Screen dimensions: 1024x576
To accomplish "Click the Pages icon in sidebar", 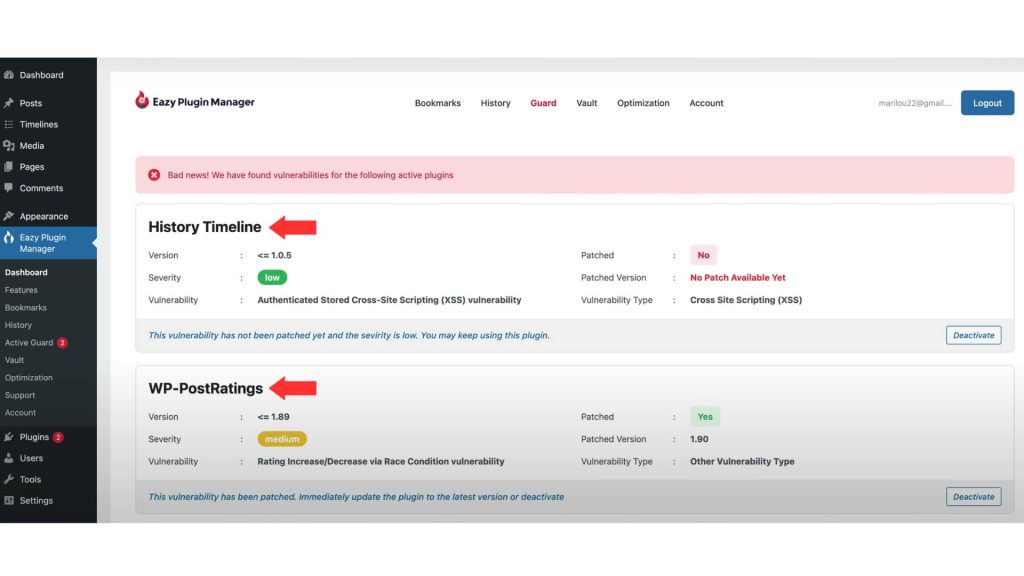I will point(8,167).
